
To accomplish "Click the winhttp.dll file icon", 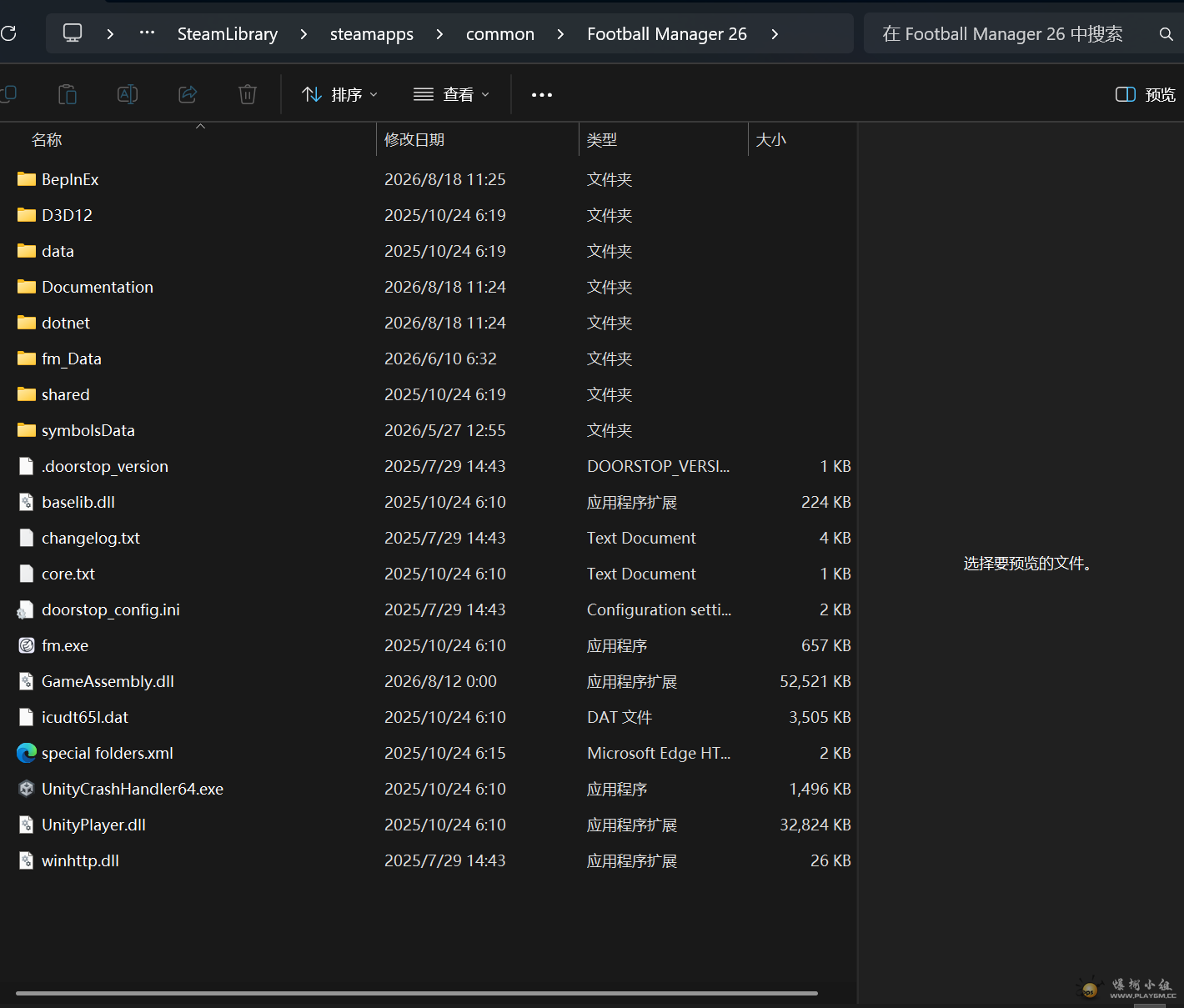I will tap(27, 860).
